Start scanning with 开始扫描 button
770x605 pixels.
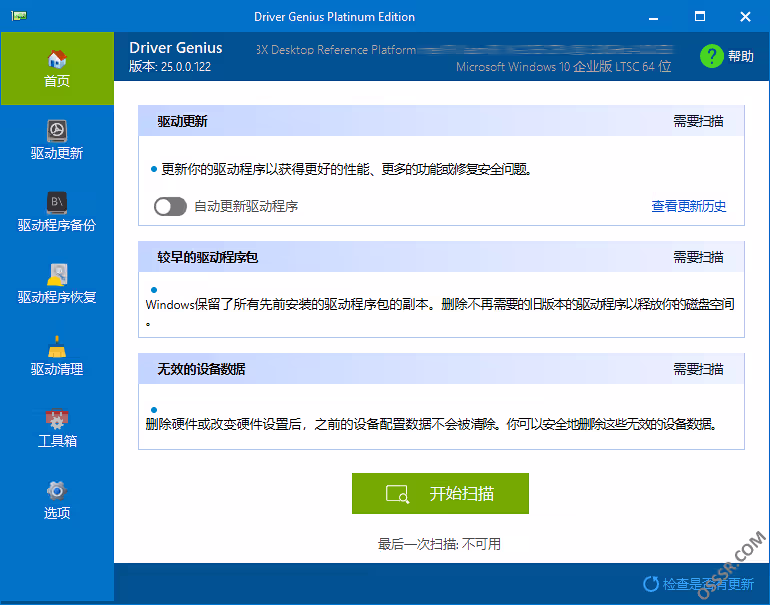click(440, 494)
